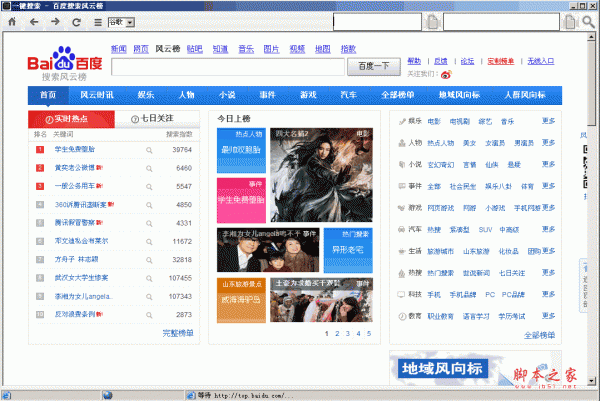
Task: Open the 娱乐 tab in blue navigation bar
Action: (x=146, y=95)
